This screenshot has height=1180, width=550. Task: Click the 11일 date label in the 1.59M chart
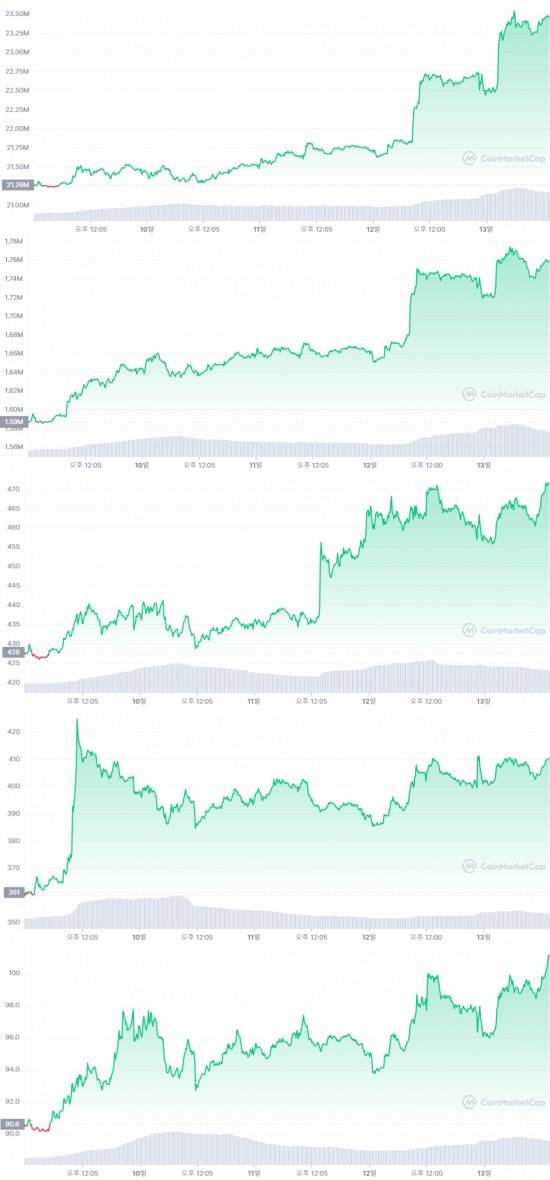click(256, 465)
